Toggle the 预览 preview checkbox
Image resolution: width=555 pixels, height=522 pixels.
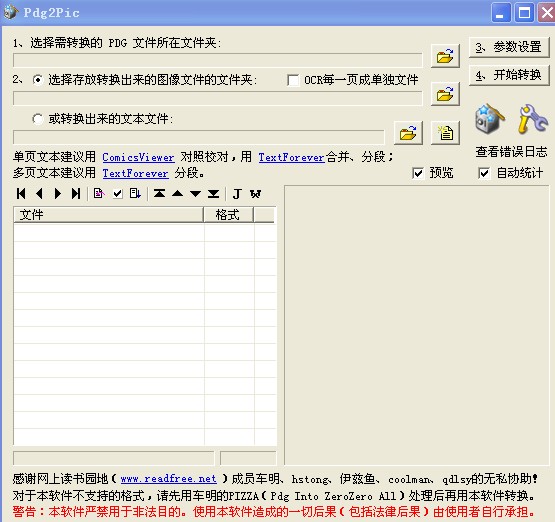(418, 173)
